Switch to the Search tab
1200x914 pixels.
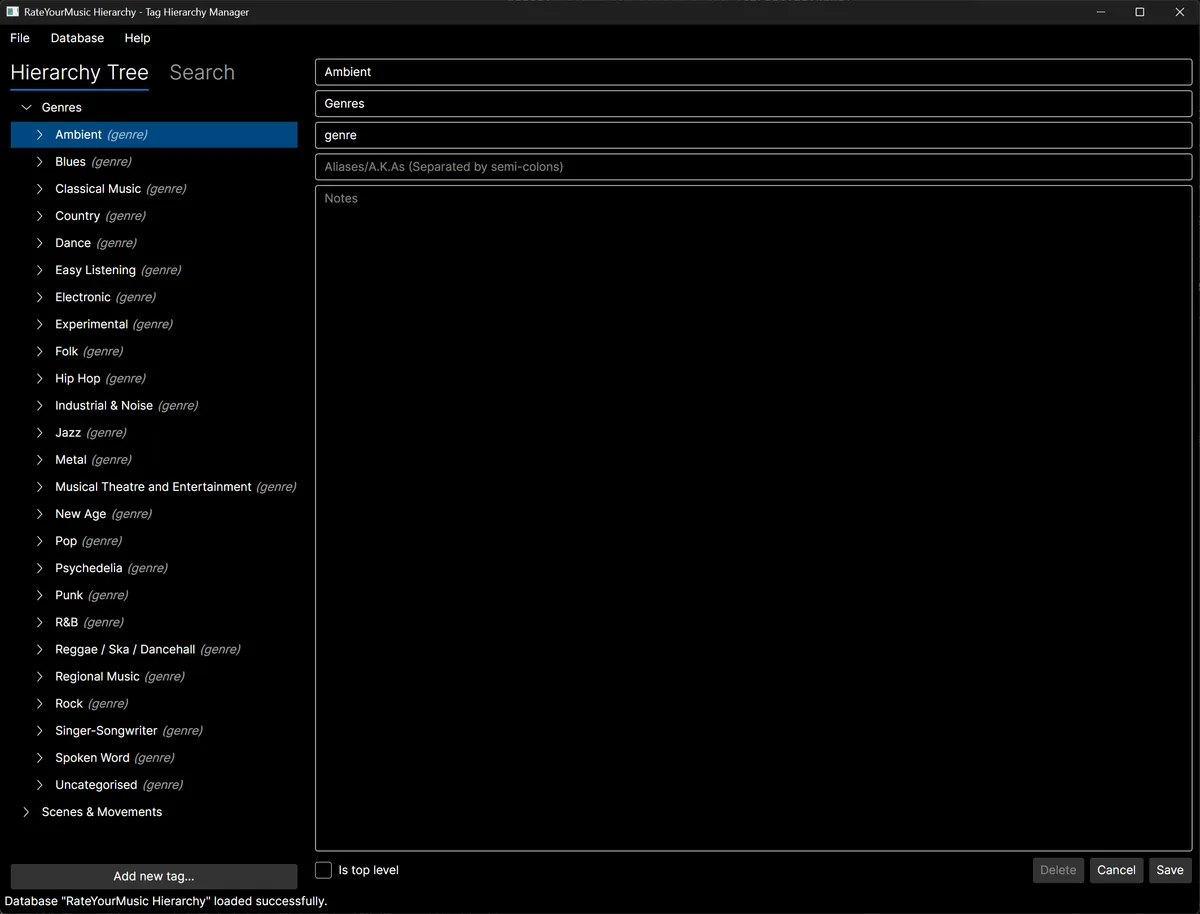[201, 72]
